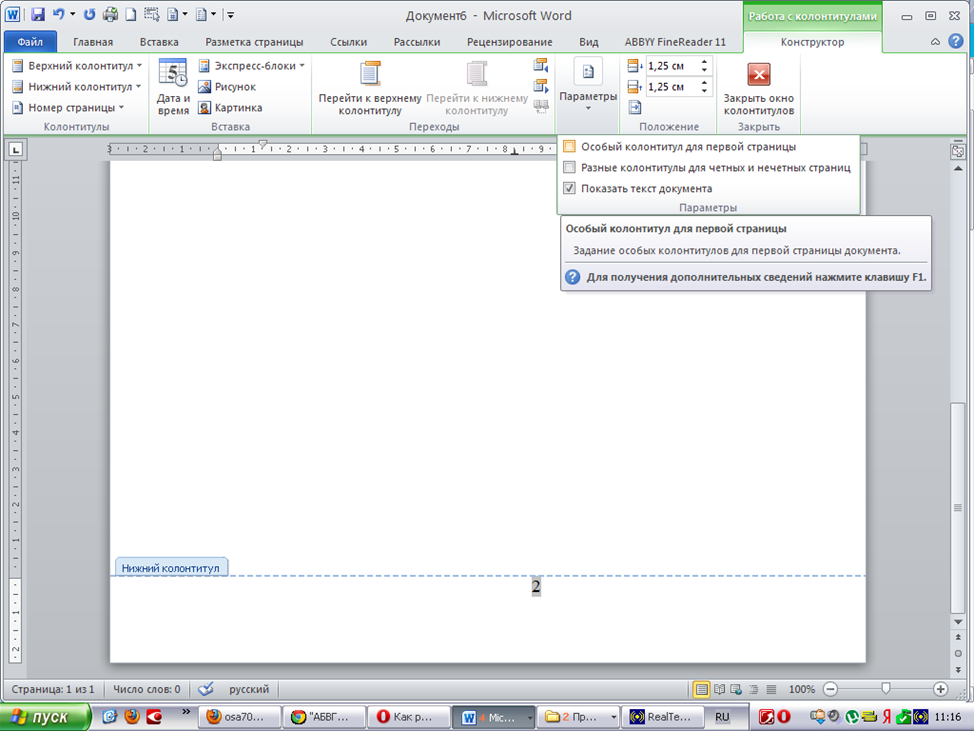Viewport: 974px width, 731px height.
Task: Create a new blank document icon
Action: coord(130,14)
